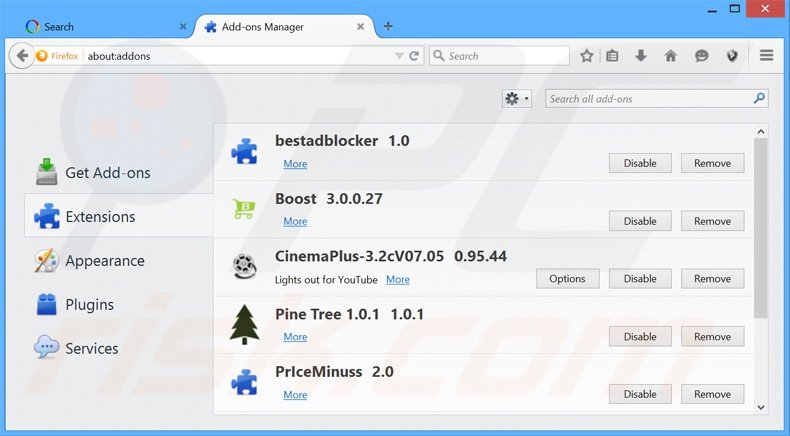Screen dimensions: 790x436
Task: Go to the home page icon
Action: [670, 56]
